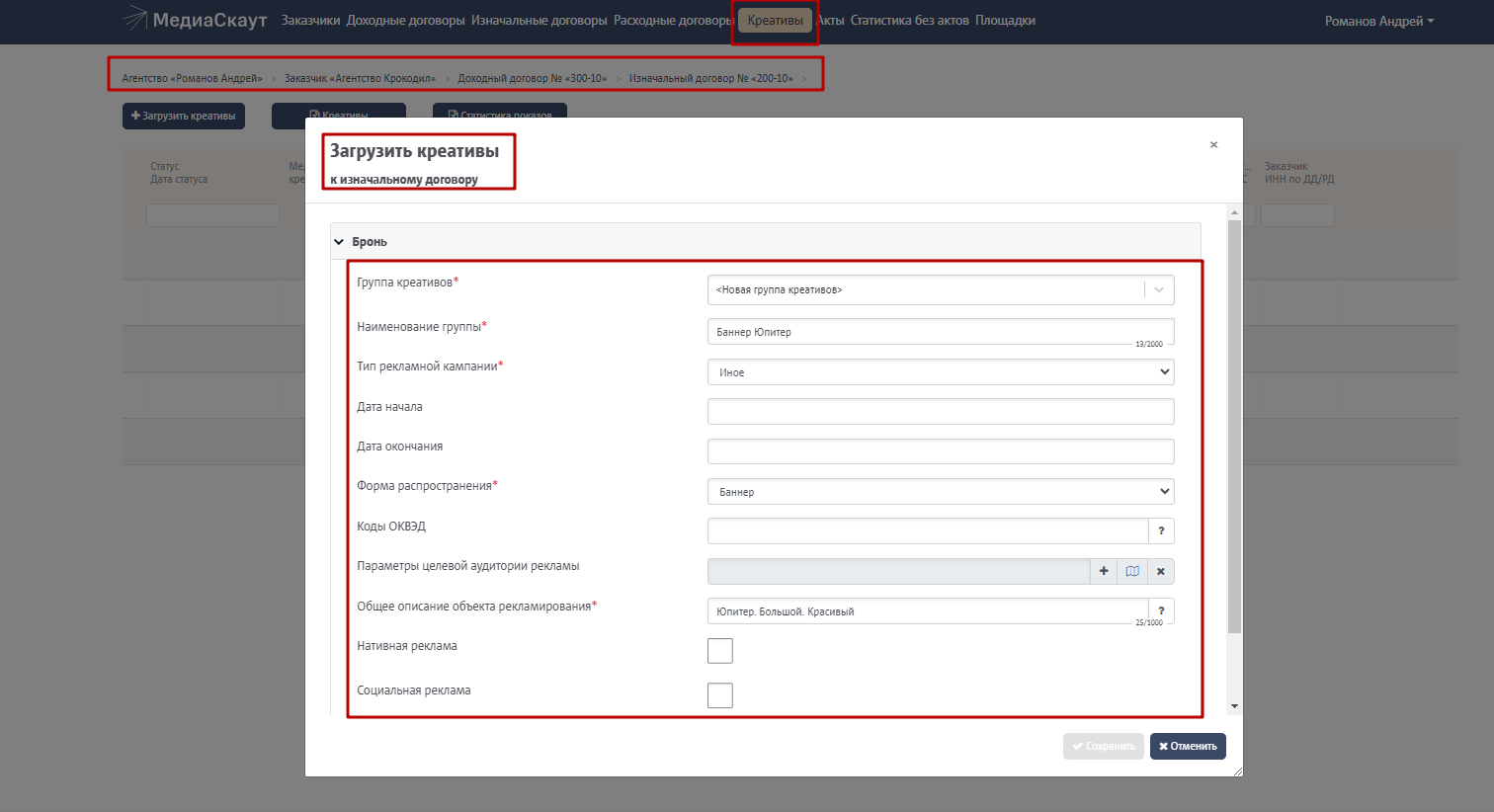Click breadcrumb Доходный договор № «300-10»
This screenshot has height=812, width=1494.
pyautogui.click(x=532, y=78)
